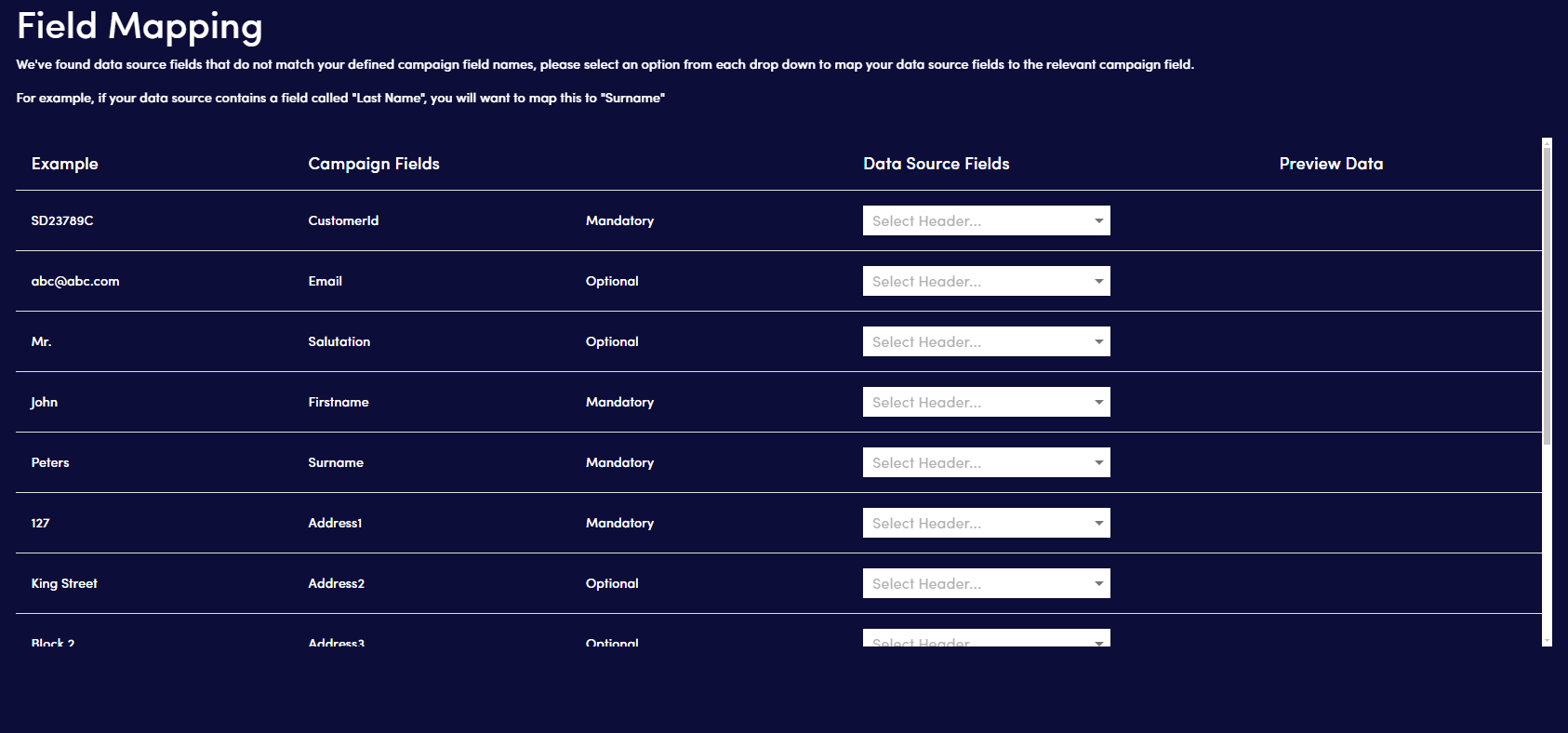Expand the Surname Select Header dropdown
This screenshot has width=1568, height=733.
(986, 462)
